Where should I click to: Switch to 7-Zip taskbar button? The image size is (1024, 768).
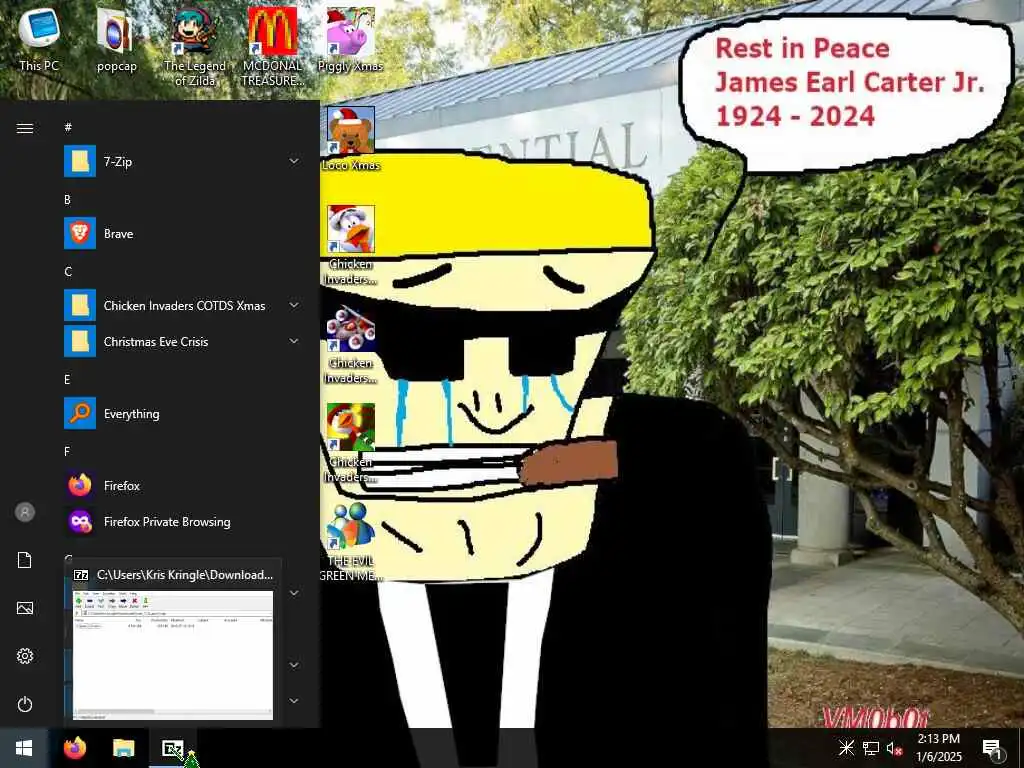(172, 748)
